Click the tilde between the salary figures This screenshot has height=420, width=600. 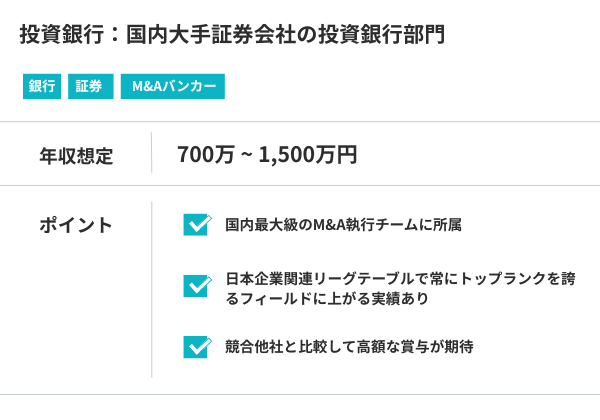[x=244, y=156]
